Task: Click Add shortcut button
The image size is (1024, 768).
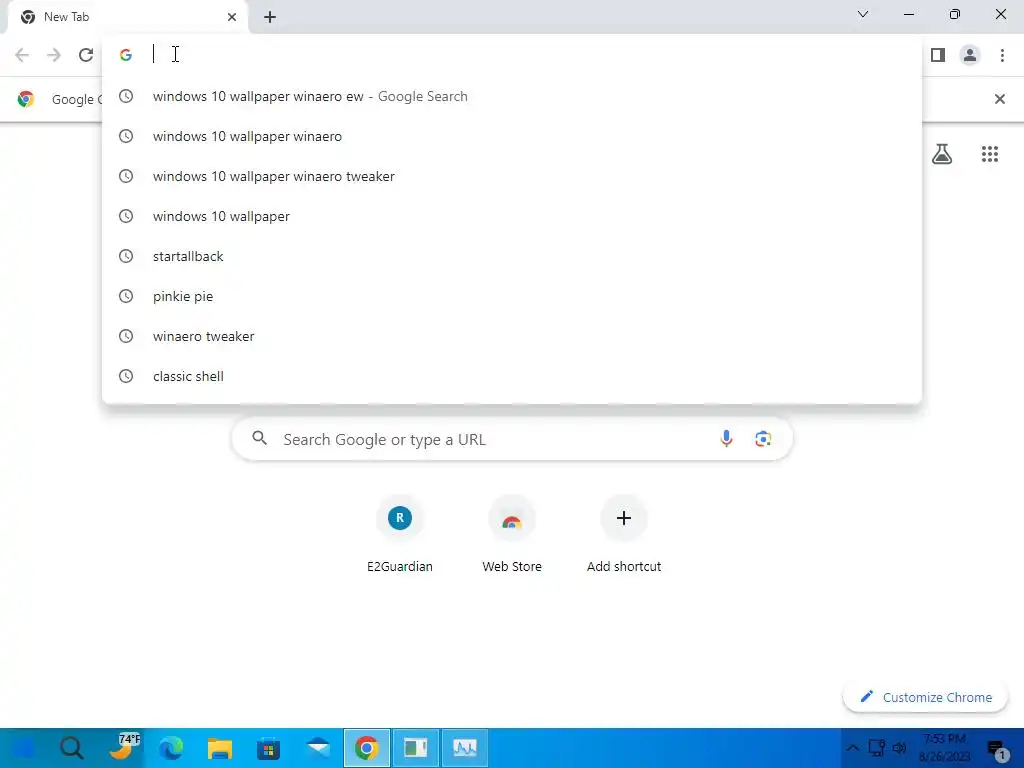Action: pos(624,534)
